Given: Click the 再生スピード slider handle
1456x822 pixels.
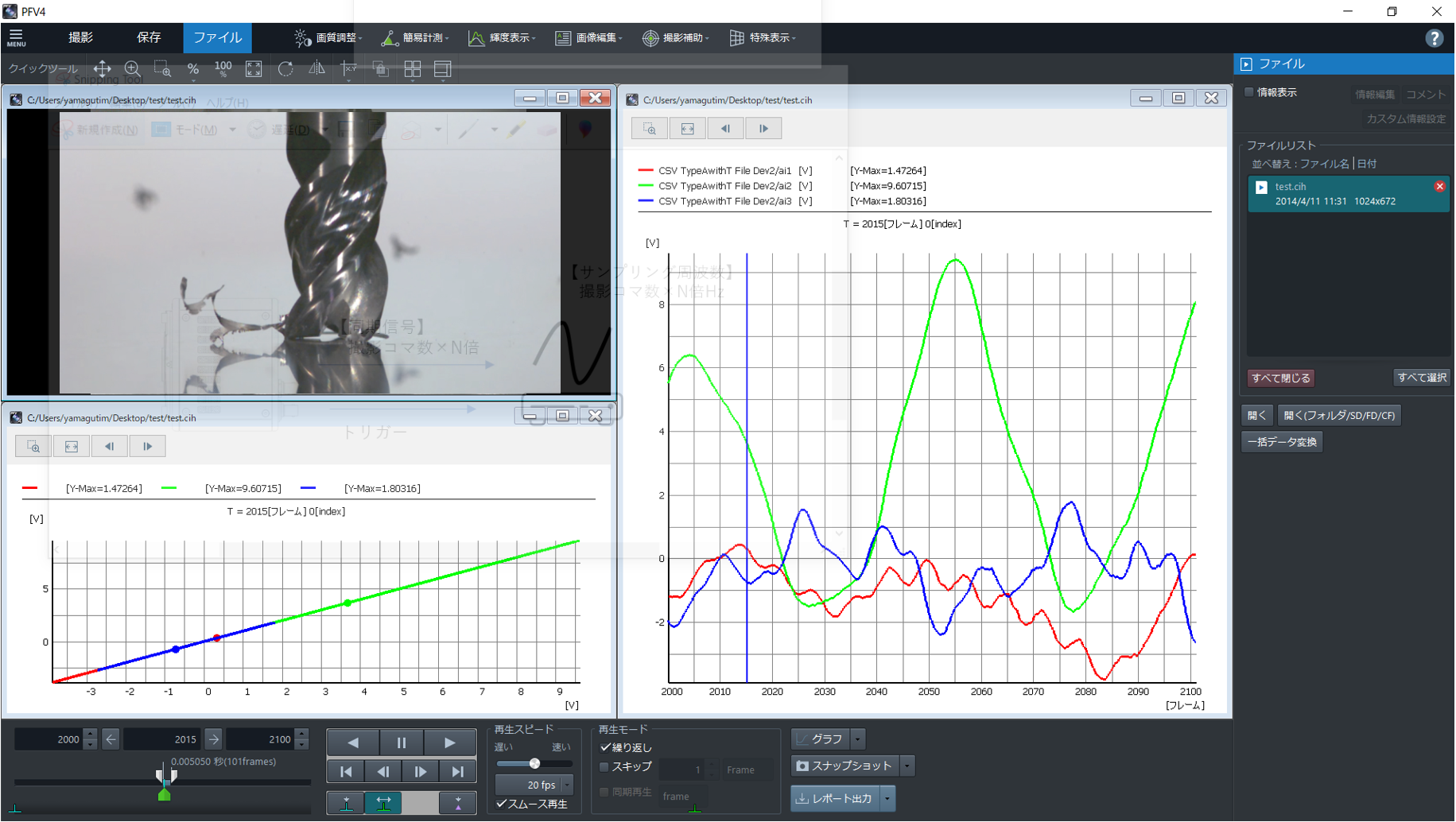Looking at the screenshot, I should (x=534, y=763).
